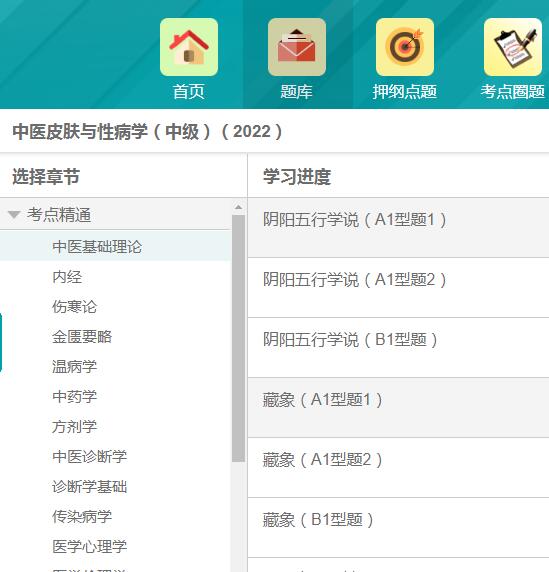Open the 题库 envelope icon
Viewport: 549px width, 572px height.
click(x=297, y=47)
